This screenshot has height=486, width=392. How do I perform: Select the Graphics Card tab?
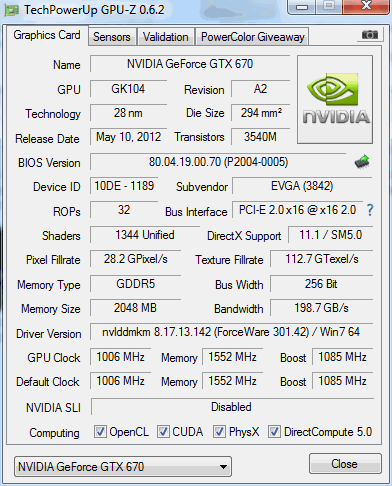pos(47,35)
